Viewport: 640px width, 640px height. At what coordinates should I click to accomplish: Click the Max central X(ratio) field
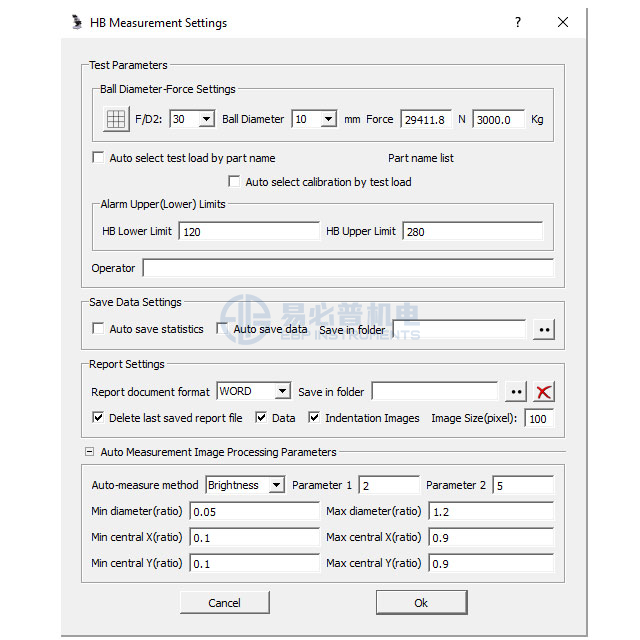(491, 538)
